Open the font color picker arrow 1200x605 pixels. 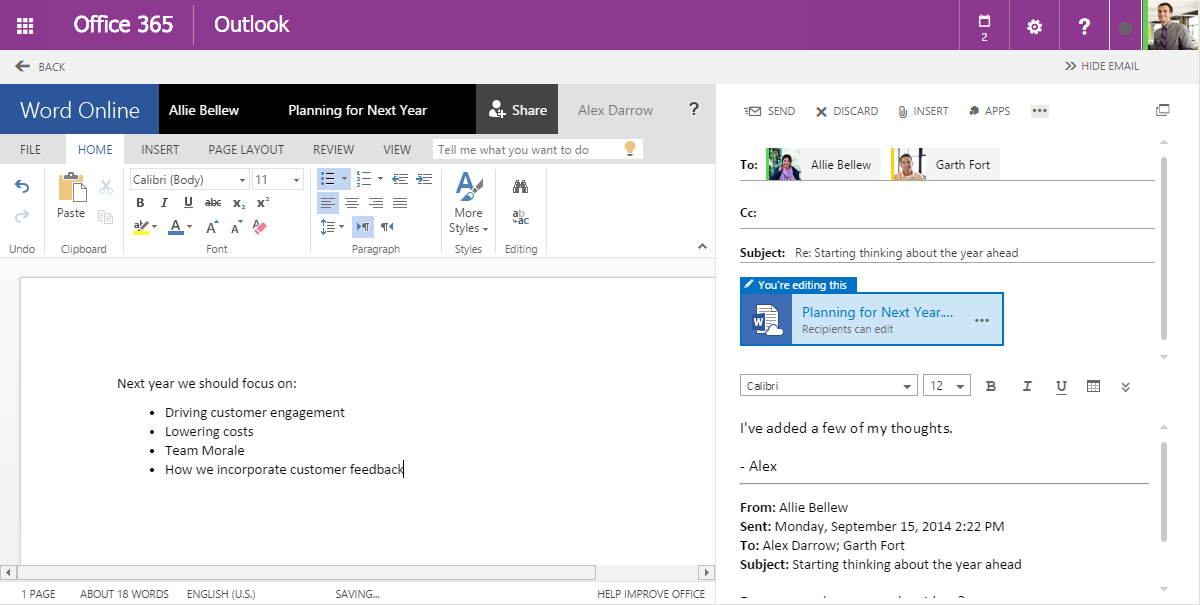click(190, 227)
